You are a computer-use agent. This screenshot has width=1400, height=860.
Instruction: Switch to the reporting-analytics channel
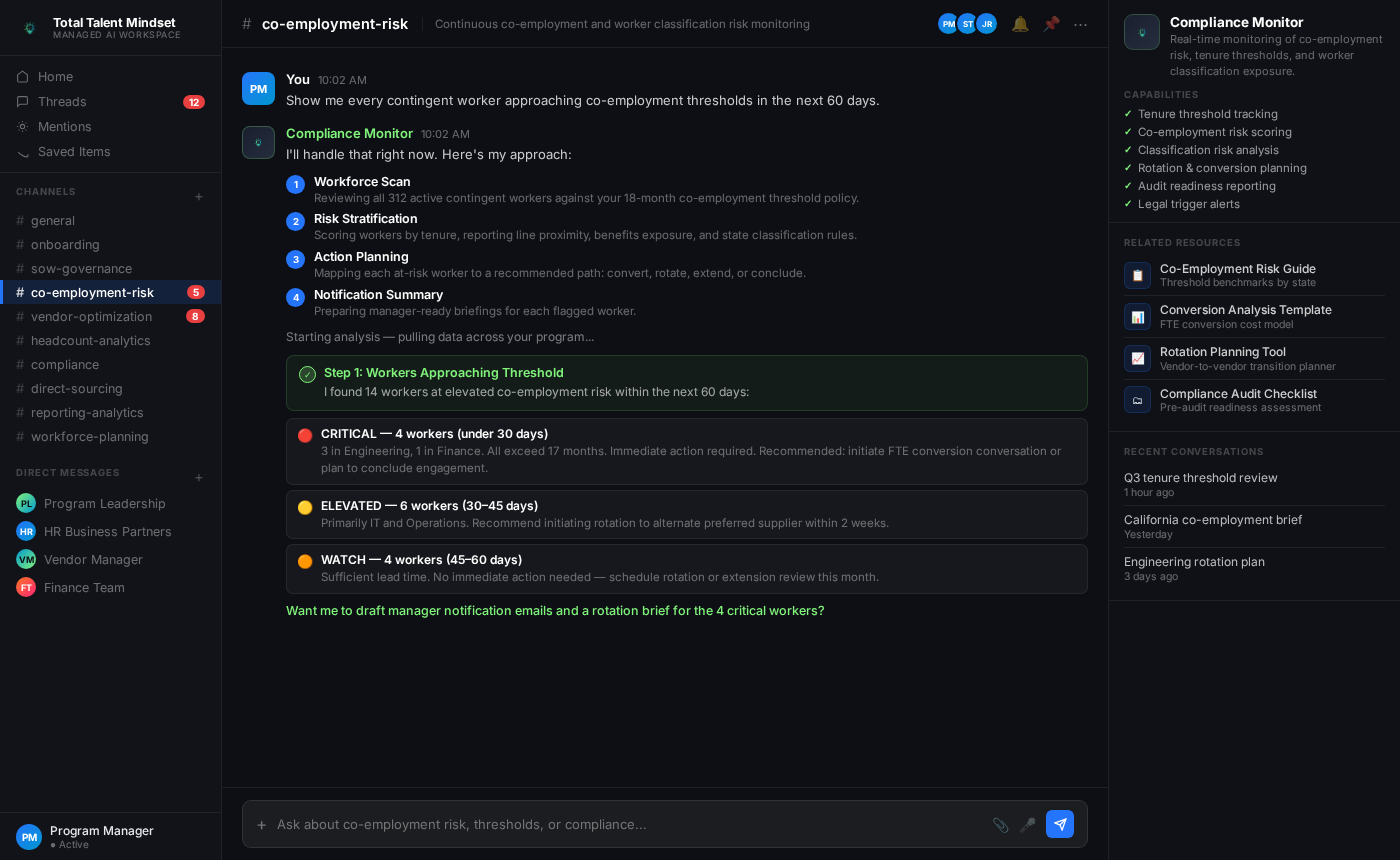tap(110, 412)
